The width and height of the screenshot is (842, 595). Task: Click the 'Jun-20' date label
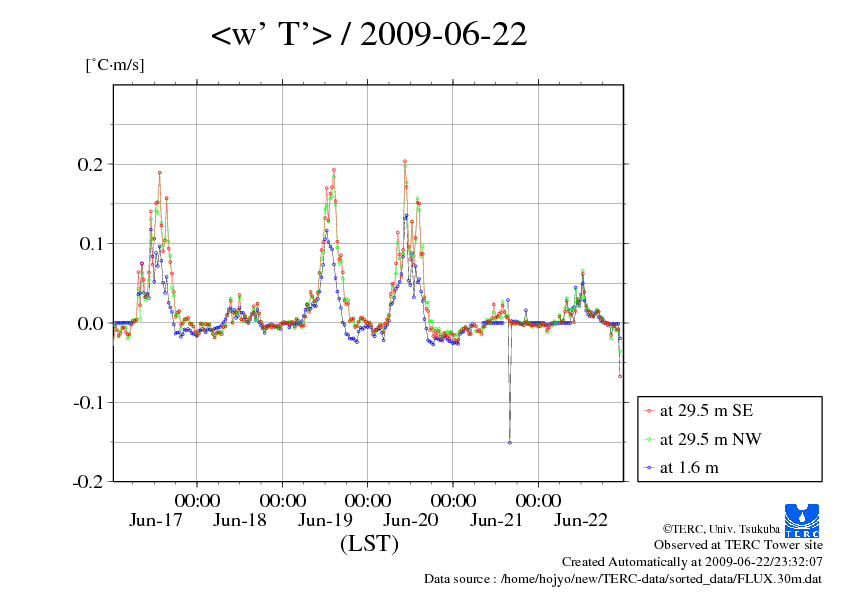411,520
